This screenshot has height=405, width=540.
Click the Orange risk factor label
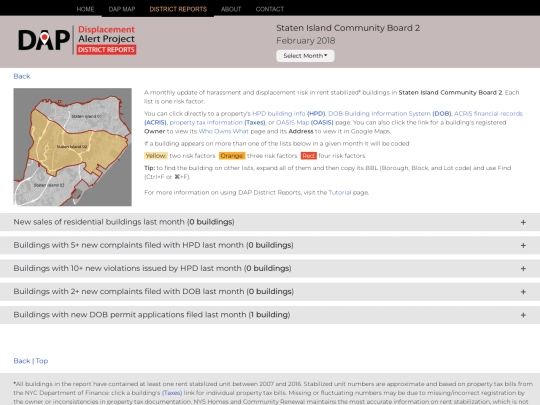tap(232, 156)
